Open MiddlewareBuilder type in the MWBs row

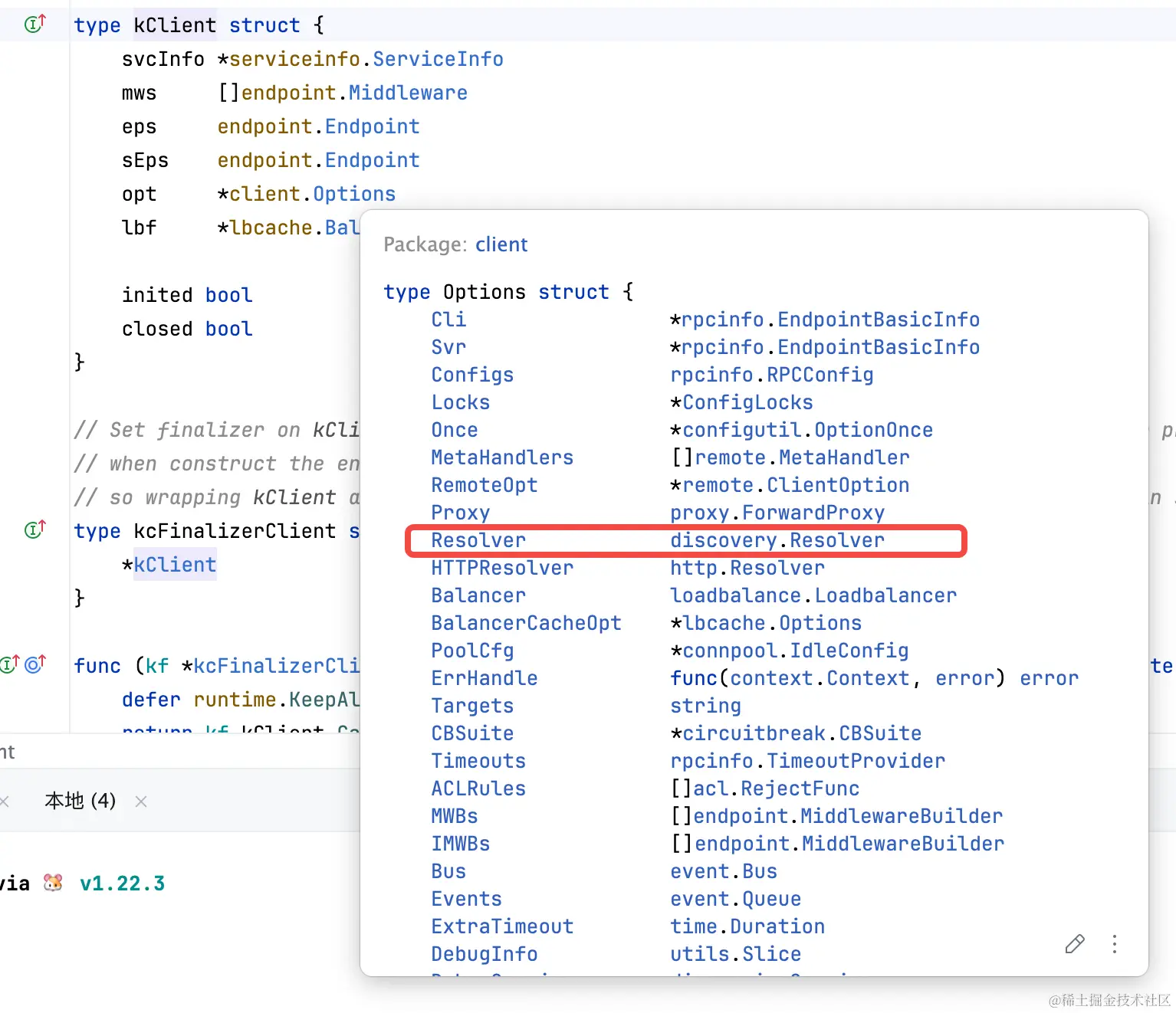pos(902,816)
